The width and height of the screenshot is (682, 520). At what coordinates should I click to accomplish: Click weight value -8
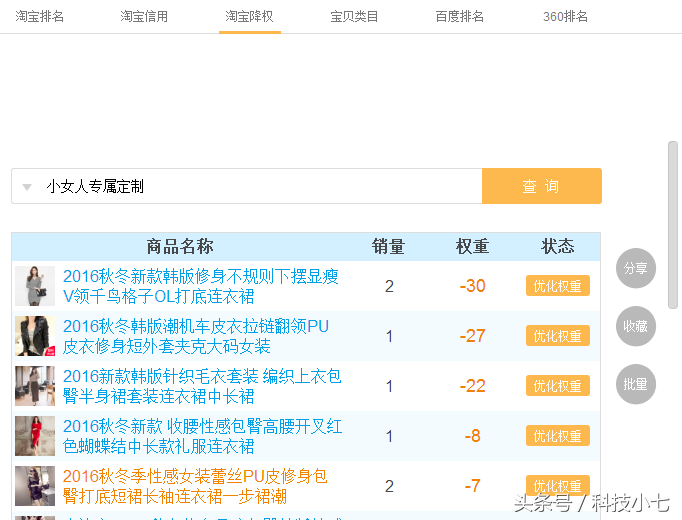coord(472,436)
